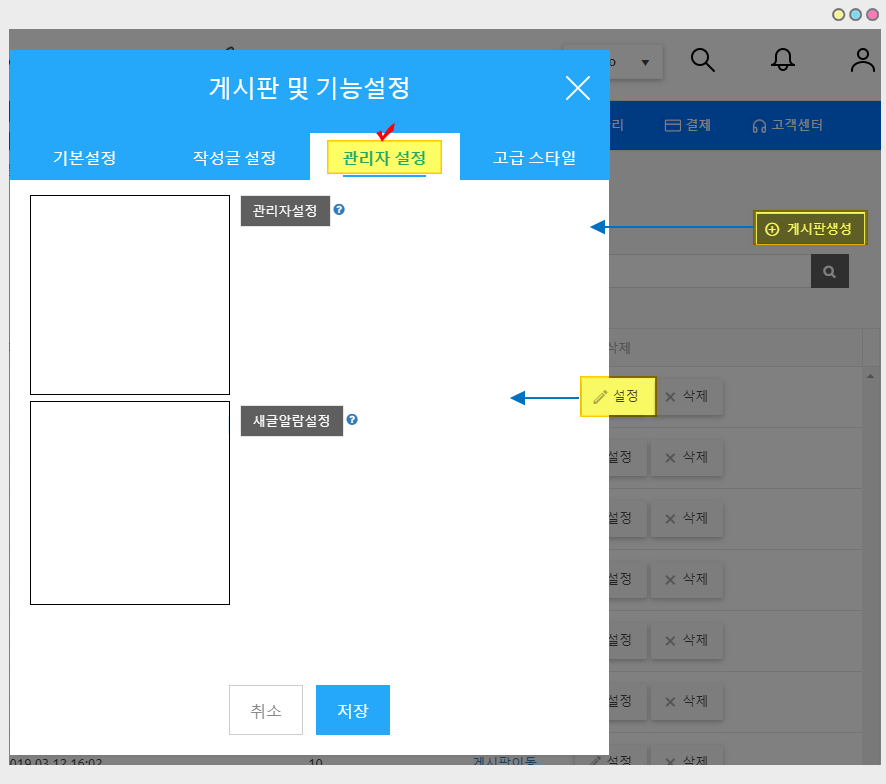Switch to the 작성글 설정 tab
This screenshot has width=886, height=784.
234,158
